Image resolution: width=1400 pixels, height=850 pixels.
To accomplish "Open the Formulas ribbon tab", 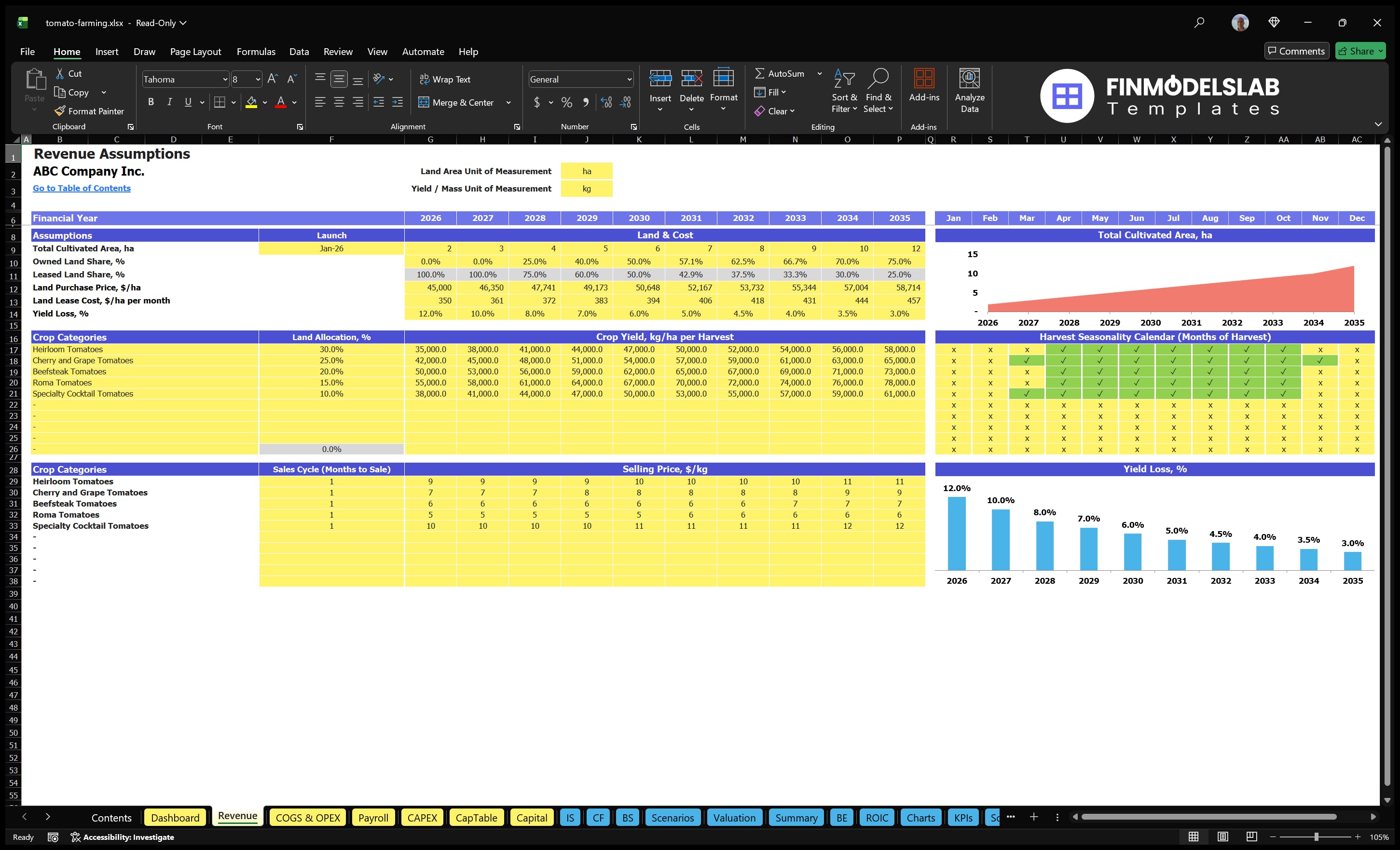I will pyautogui.click(x=256, y=52).
